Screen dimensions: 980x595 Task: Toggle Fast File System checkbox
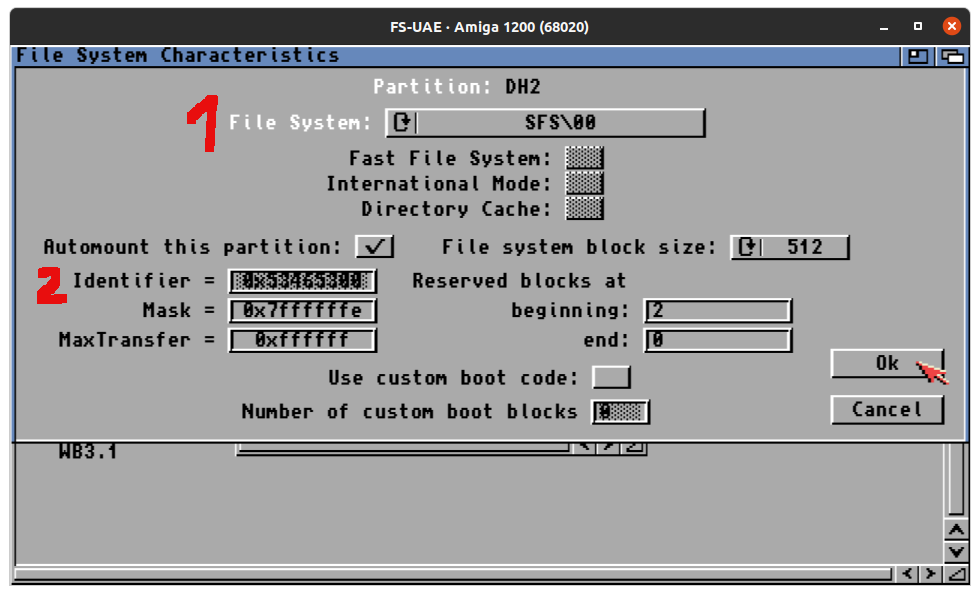point(584,158)
